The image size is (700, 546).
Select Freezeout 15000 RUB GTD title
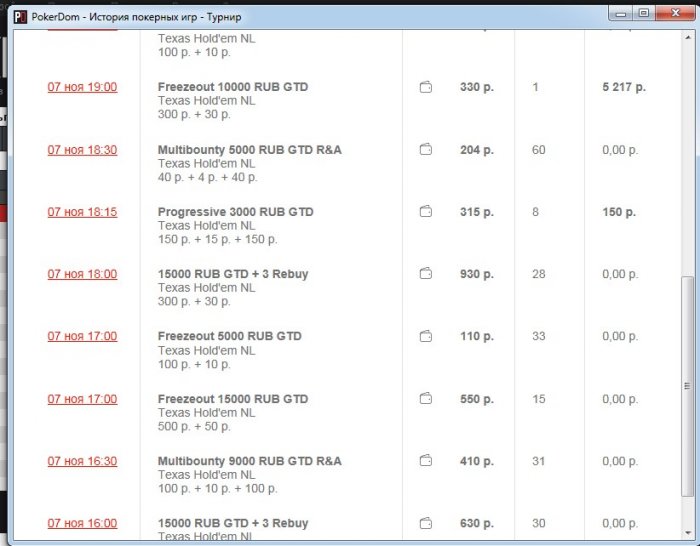click(233, 399)
